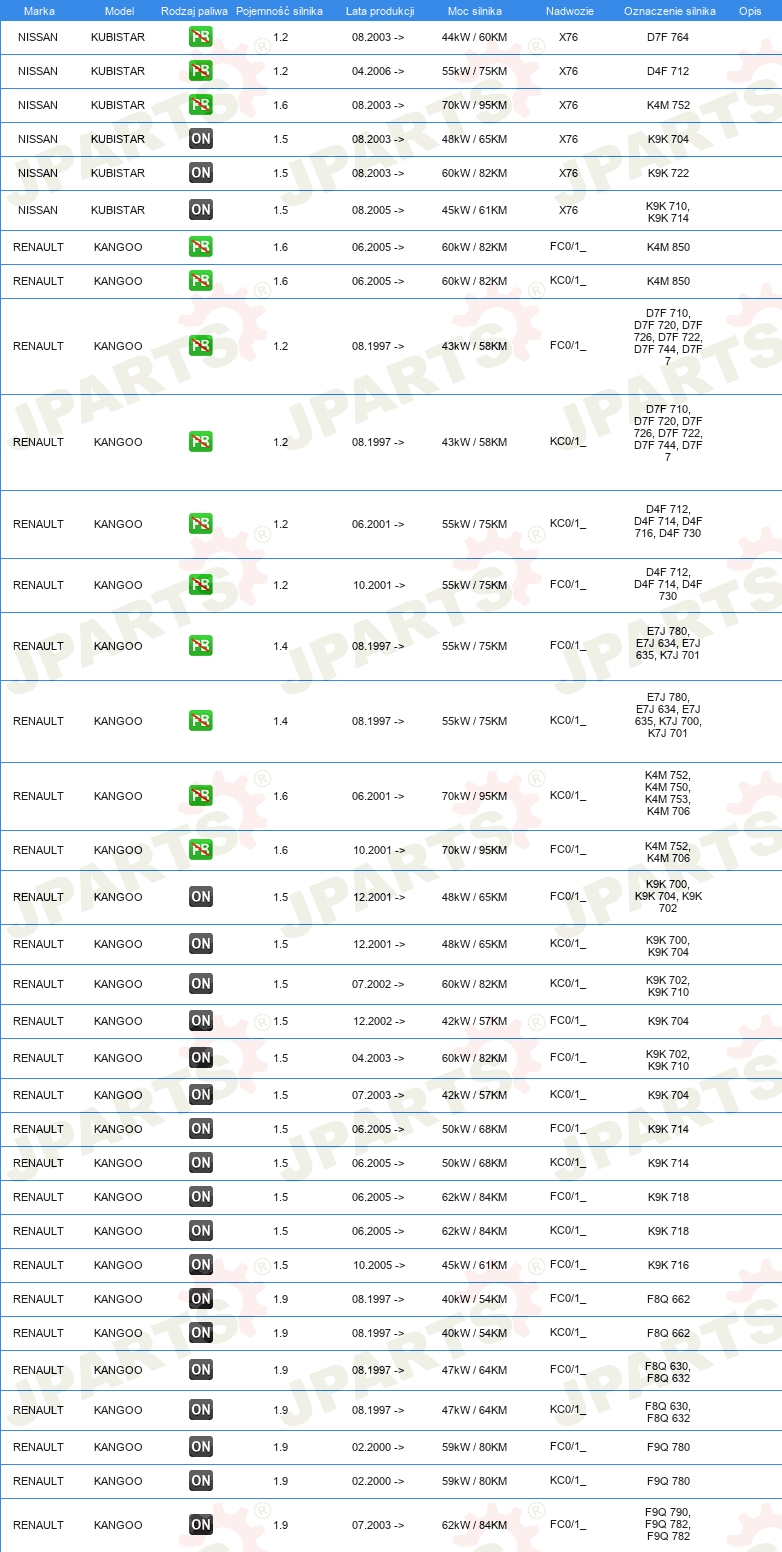Select the production date 04.2006 ->

[378, 71]
